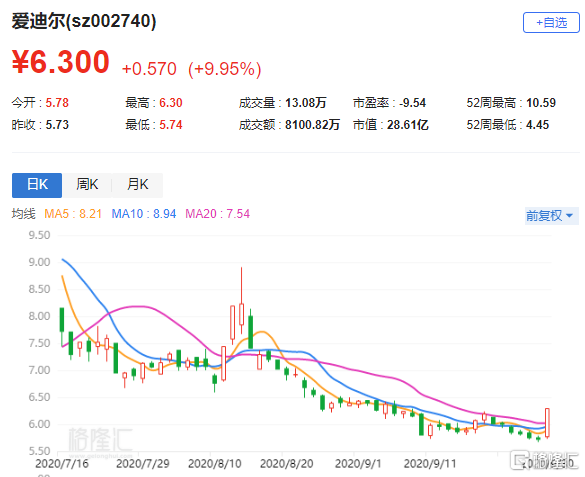Click y-axis label 9.50
The width and height of the screenshot is (585, 477).
point(39,235)
